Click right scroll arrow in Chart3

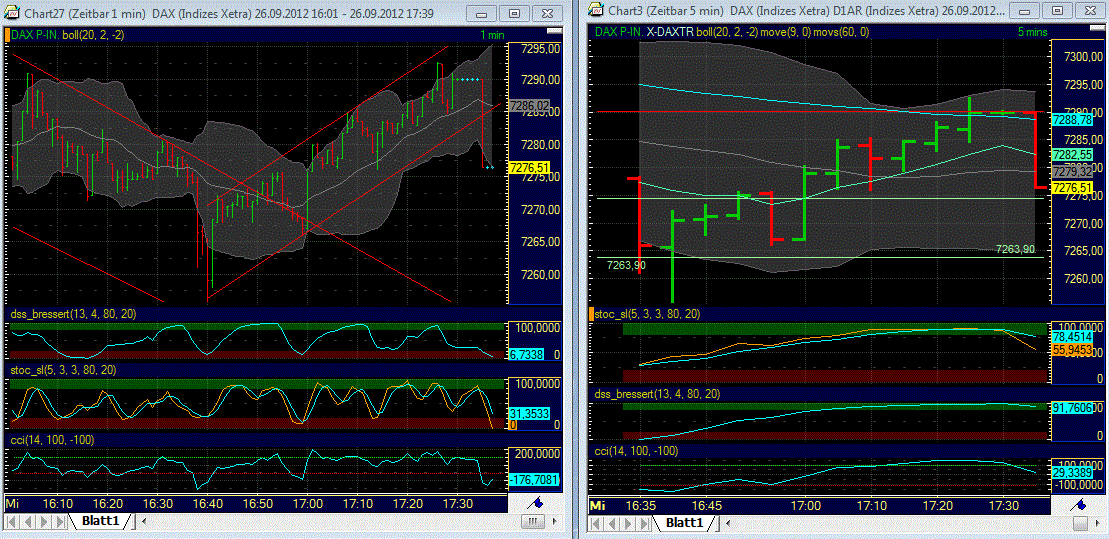[x=1100, y=523]
